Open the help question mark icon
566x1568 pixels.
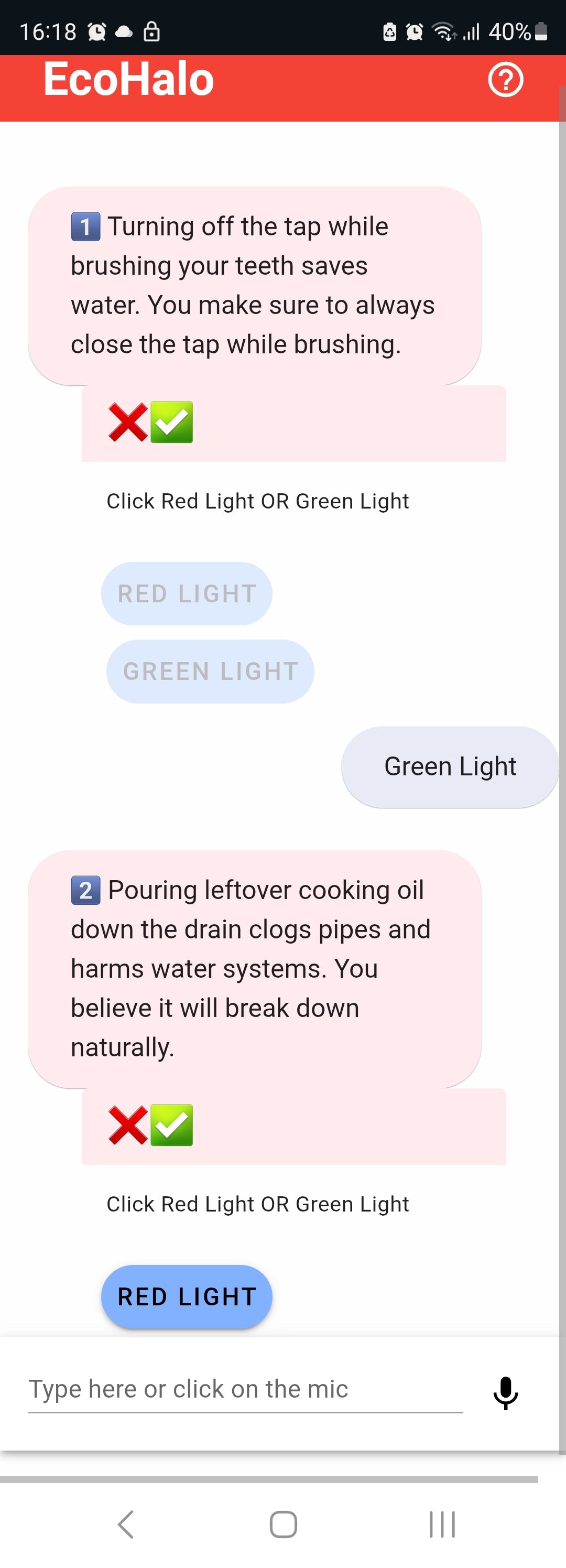[x=505, y=80]
